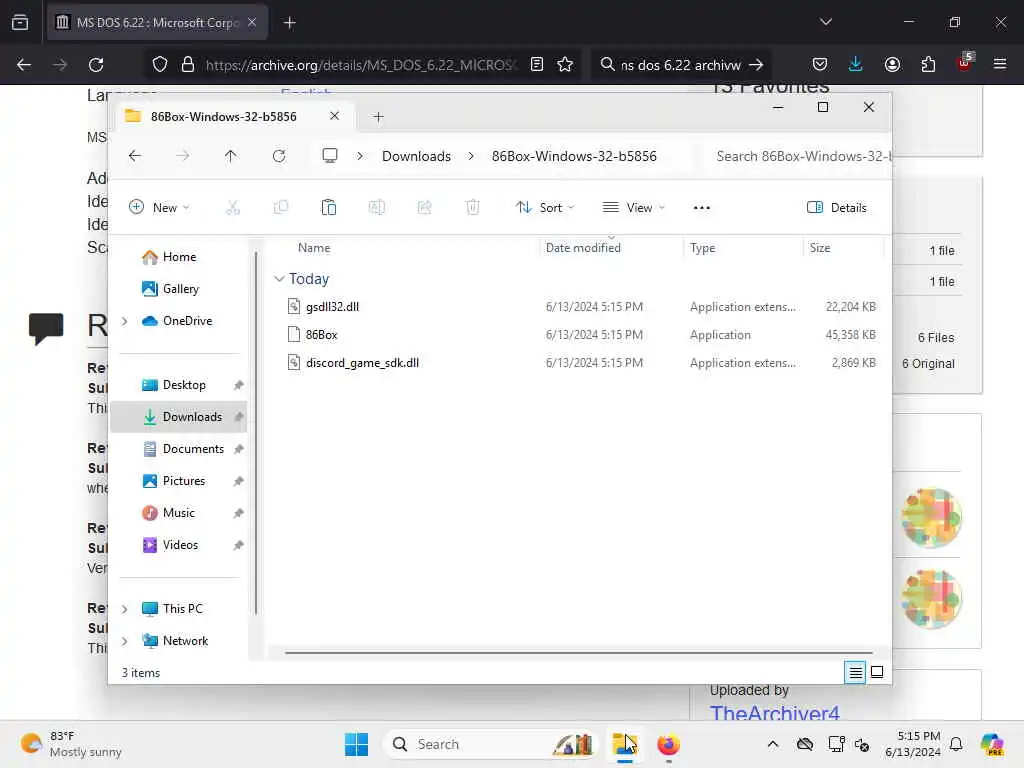Viewport: 1024px width, 768px height.
Task: Switch to large thumbnails view icon
Action: [877, 672]
